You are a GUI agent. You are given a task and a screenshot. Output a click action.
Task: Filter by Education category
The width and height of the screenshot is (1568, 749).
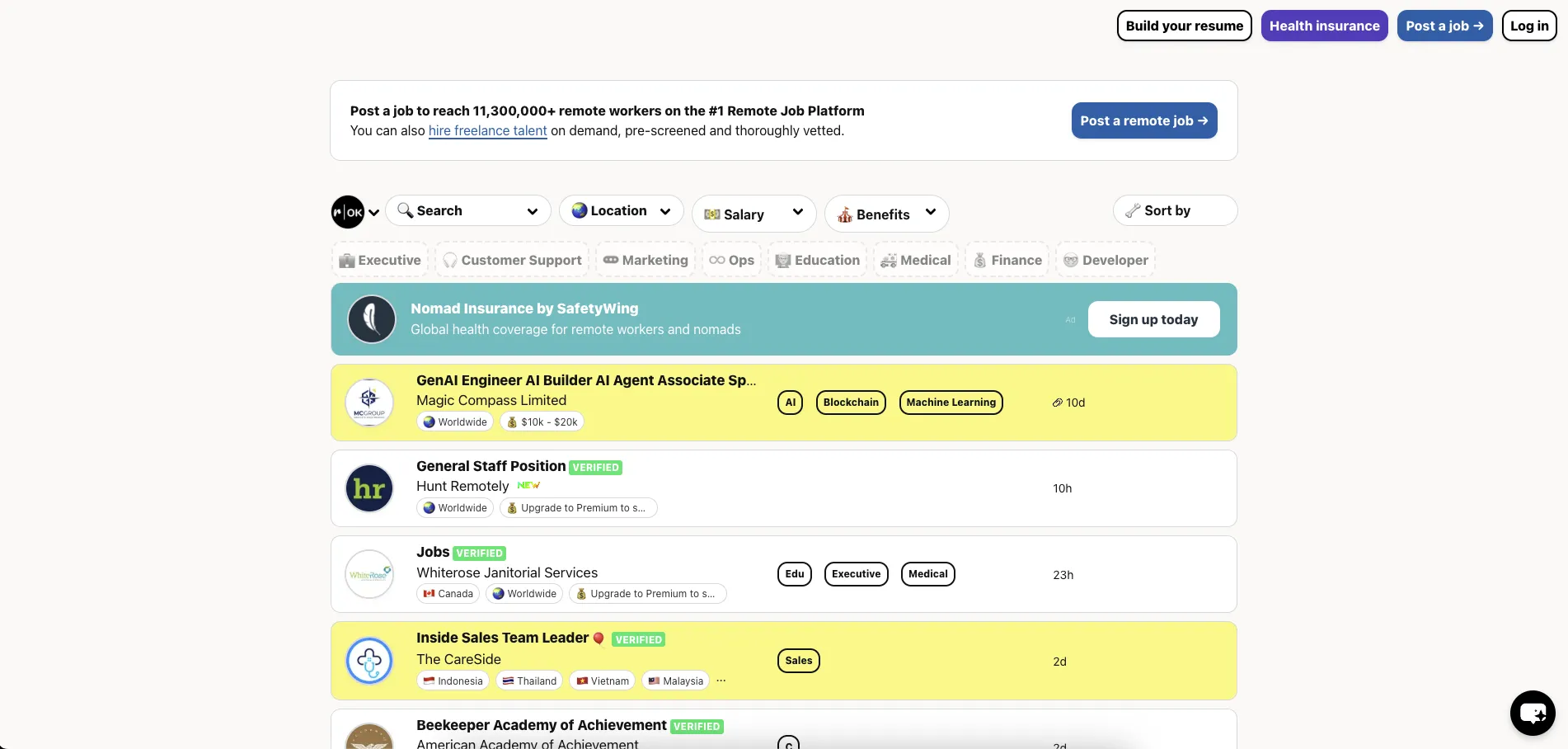click(817, 260)
